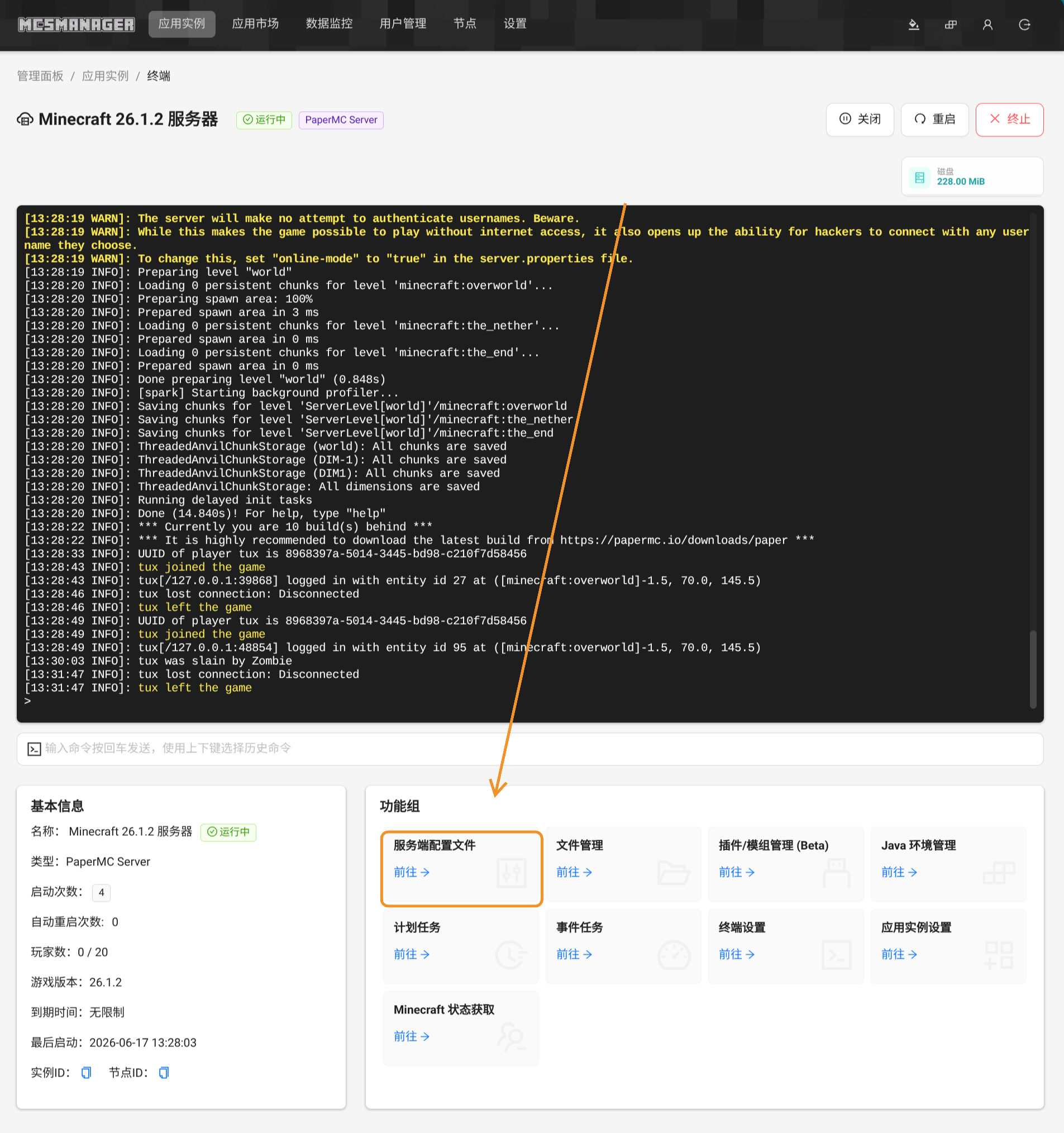Open 计划任务 前往 link
Image resolution: width=1064 pixels, height=1133 pixels.
tap(412, 954)
